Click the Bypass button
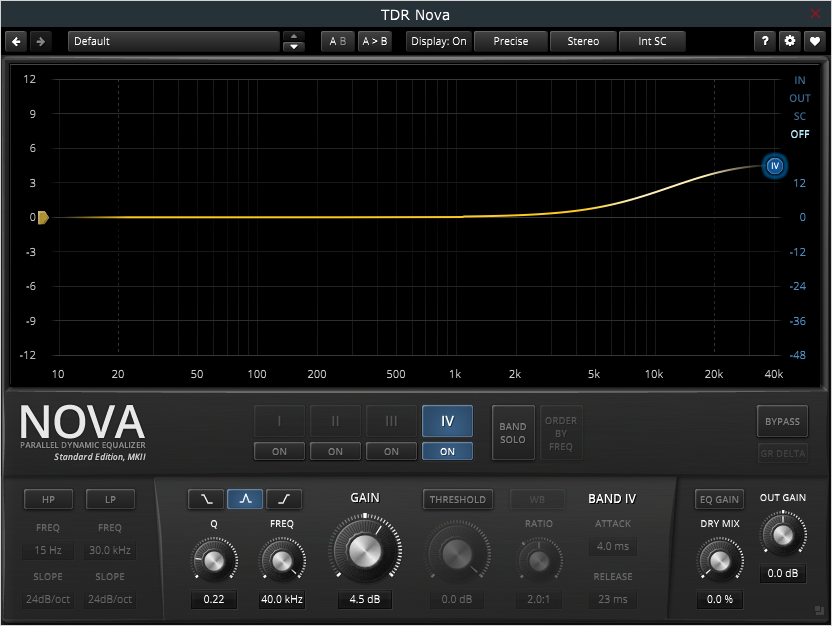The image size is (832, 626). pos(782,421)
